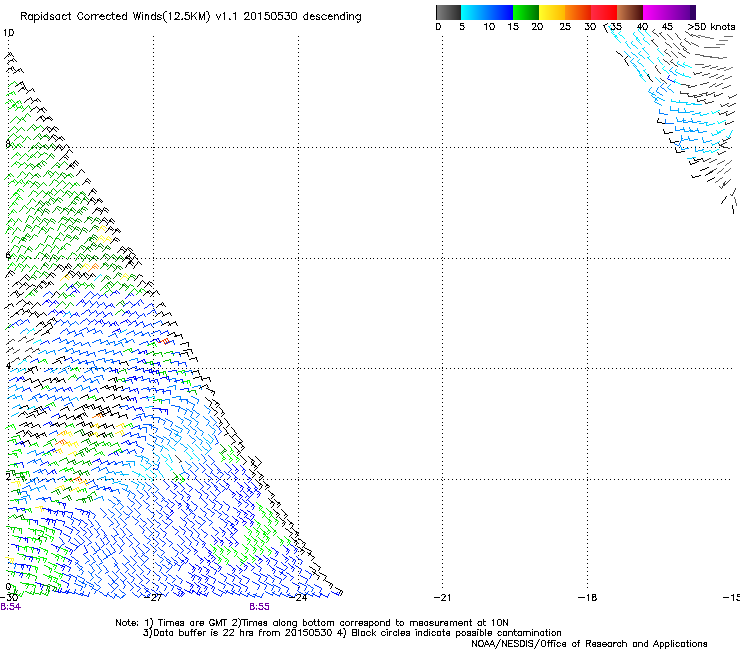The width and height of the screenshot is (740, 650).
Task: Click the longitude axis label '-21'
Action: 443,598
